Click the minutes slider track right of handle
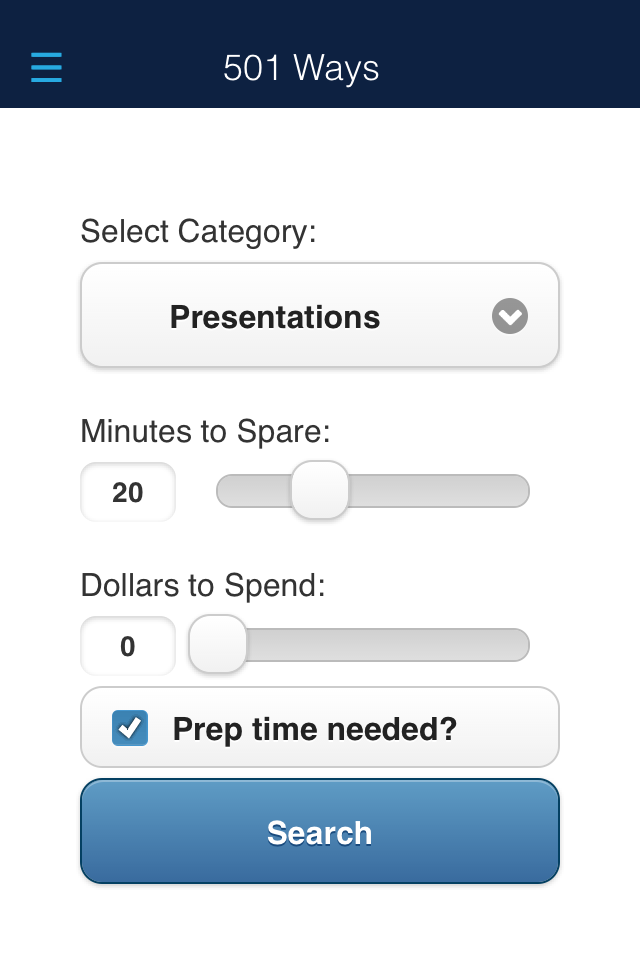The width and height of the screenshot is (640, 960). coord(439,490)
